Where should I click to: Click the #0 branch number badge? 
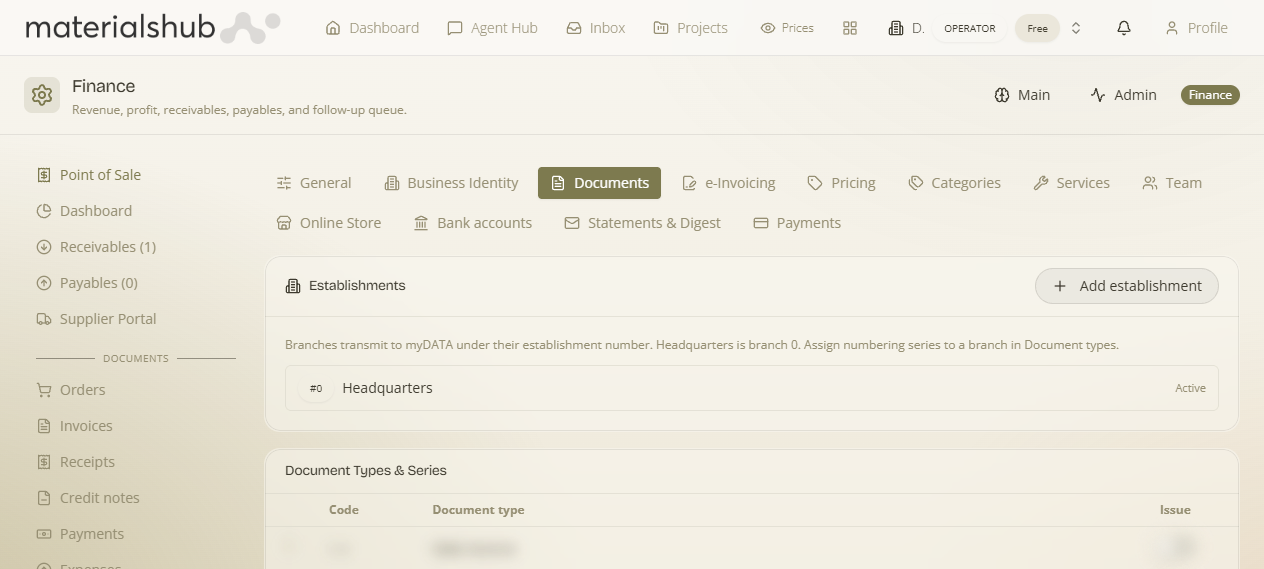(x=316, y=388)
